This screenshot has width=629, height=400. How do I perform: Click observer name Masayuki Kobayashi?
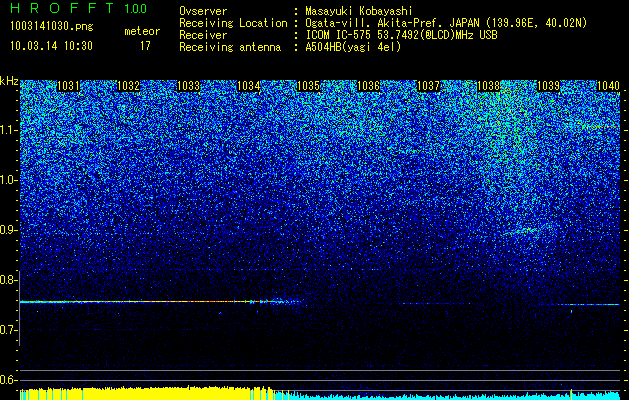(x=359, y=11)
